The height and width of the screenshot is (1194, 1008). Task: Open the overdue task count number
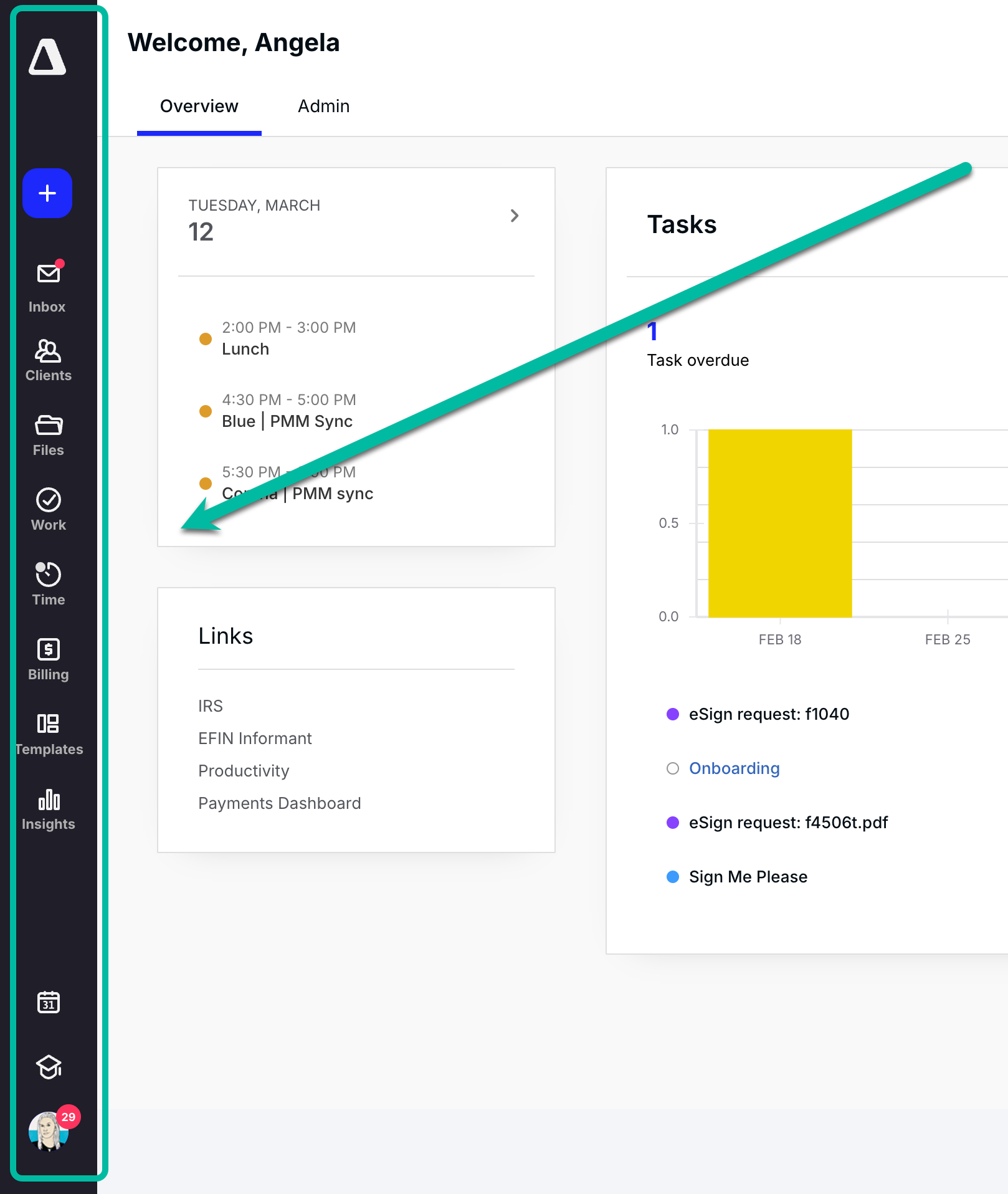point(652,332)
